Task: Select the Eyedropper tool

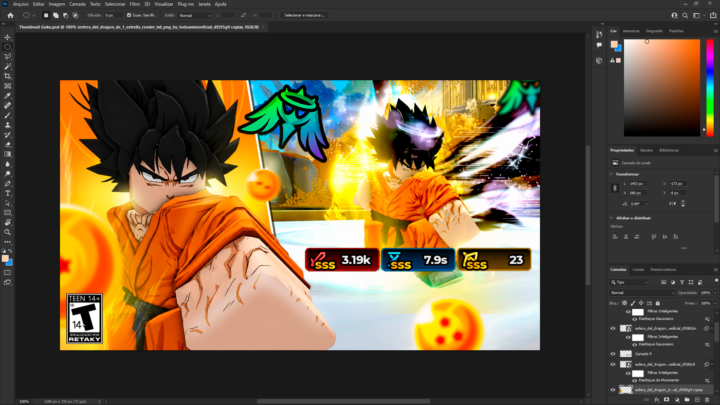Action: 7,96
